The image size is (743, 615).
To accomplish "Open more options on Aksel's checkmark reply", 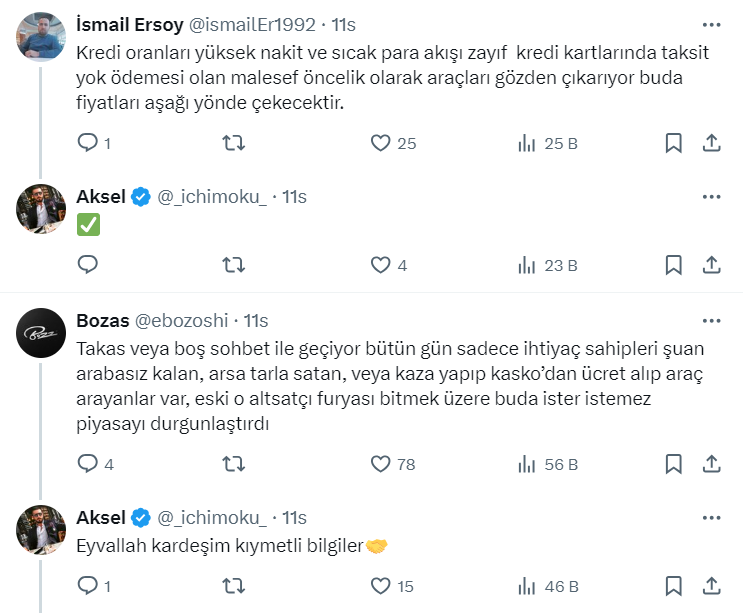I will pos(711,197).
